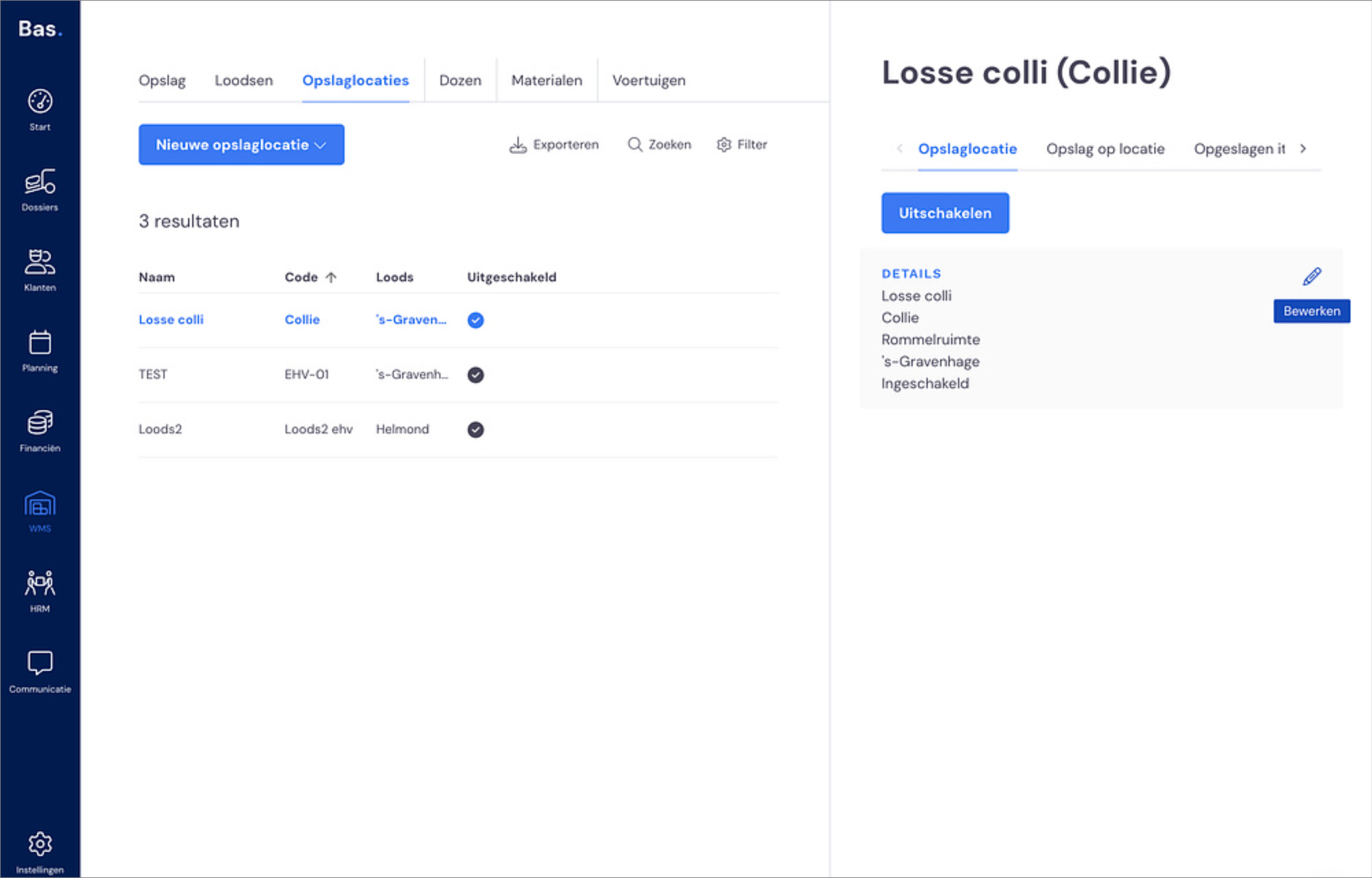Screen dimensions: 1372x878
Task: Show more detail tabs with right chevron
Action: 1303,149
